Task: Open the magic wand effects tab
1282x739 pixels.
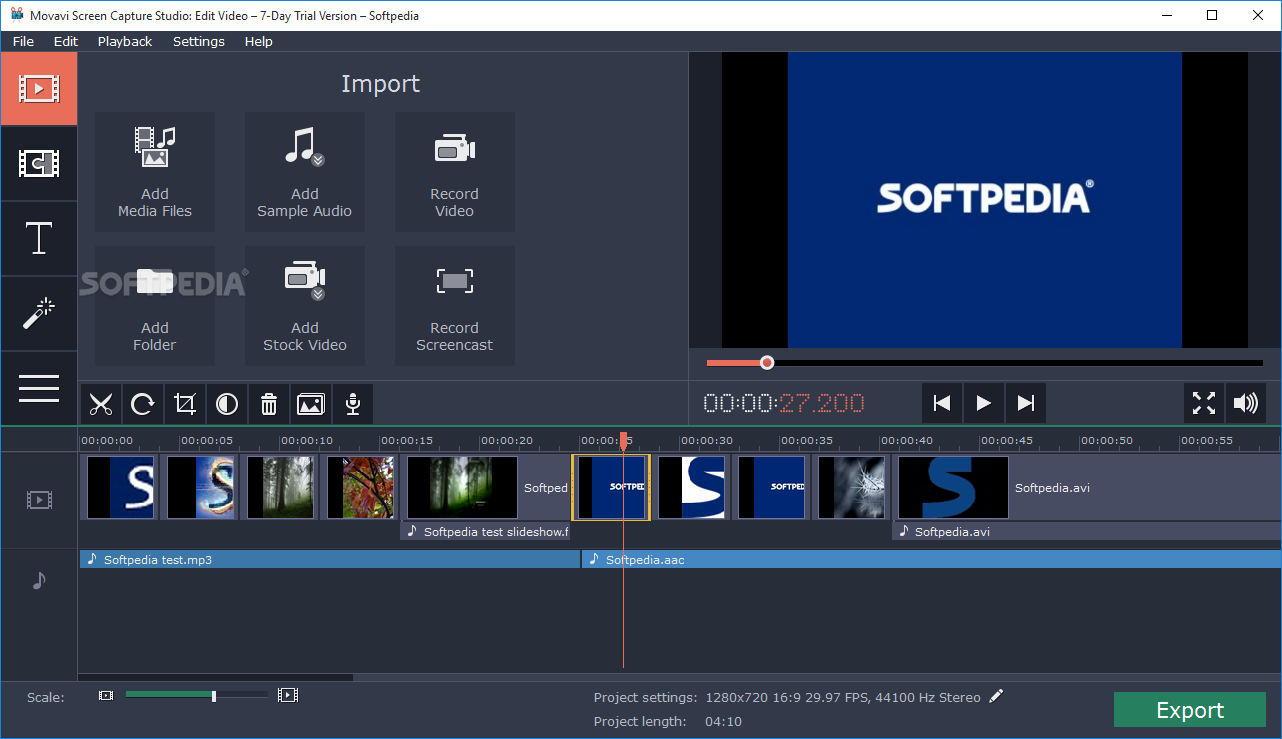Action: click(x=39, y=314)
